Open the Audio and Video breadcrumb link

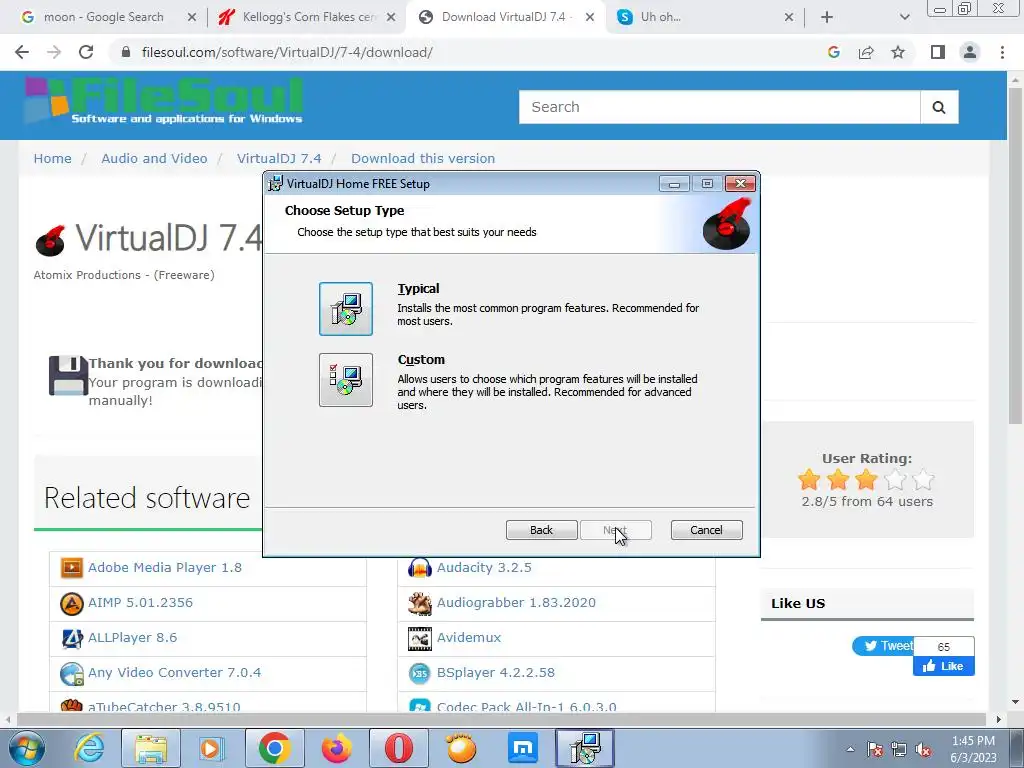coord(154,158)
